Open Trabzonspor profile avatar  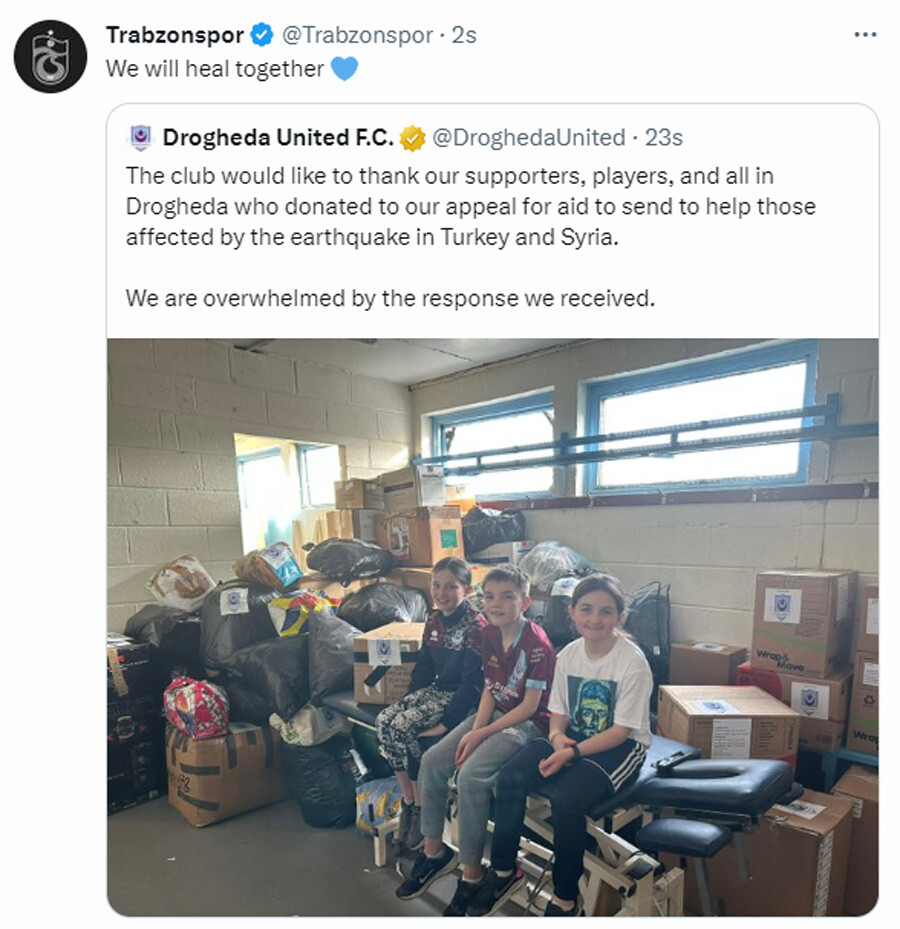point(50,56)
